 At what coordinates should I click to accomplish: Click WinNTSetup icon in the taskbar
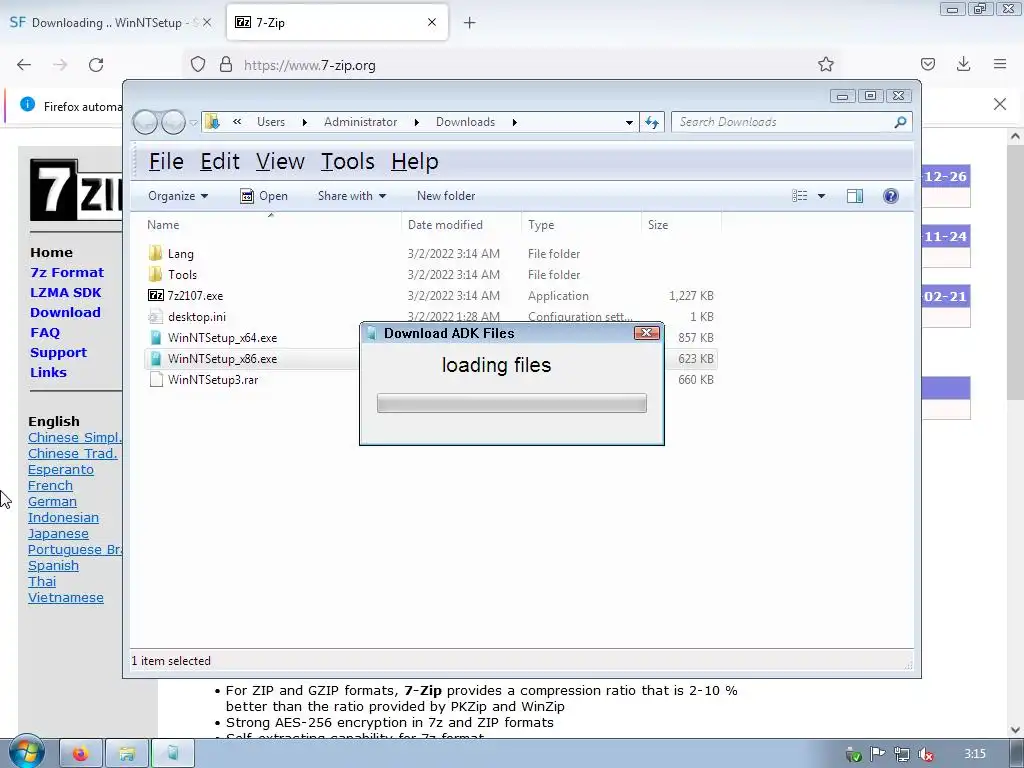[172, 754]
